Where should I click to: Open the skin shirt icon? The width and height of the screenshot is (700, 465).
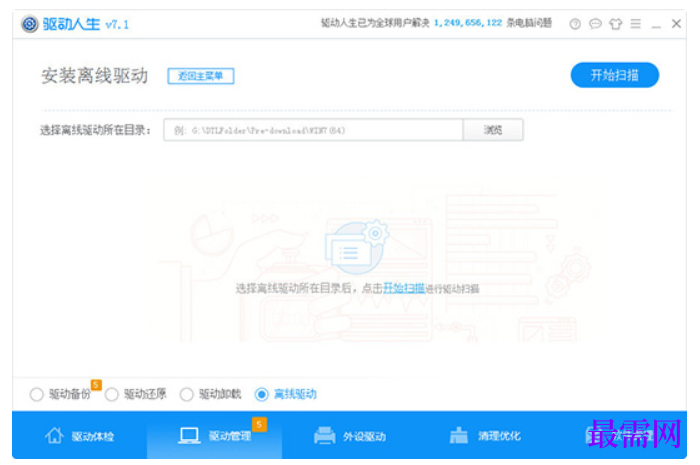616,24
